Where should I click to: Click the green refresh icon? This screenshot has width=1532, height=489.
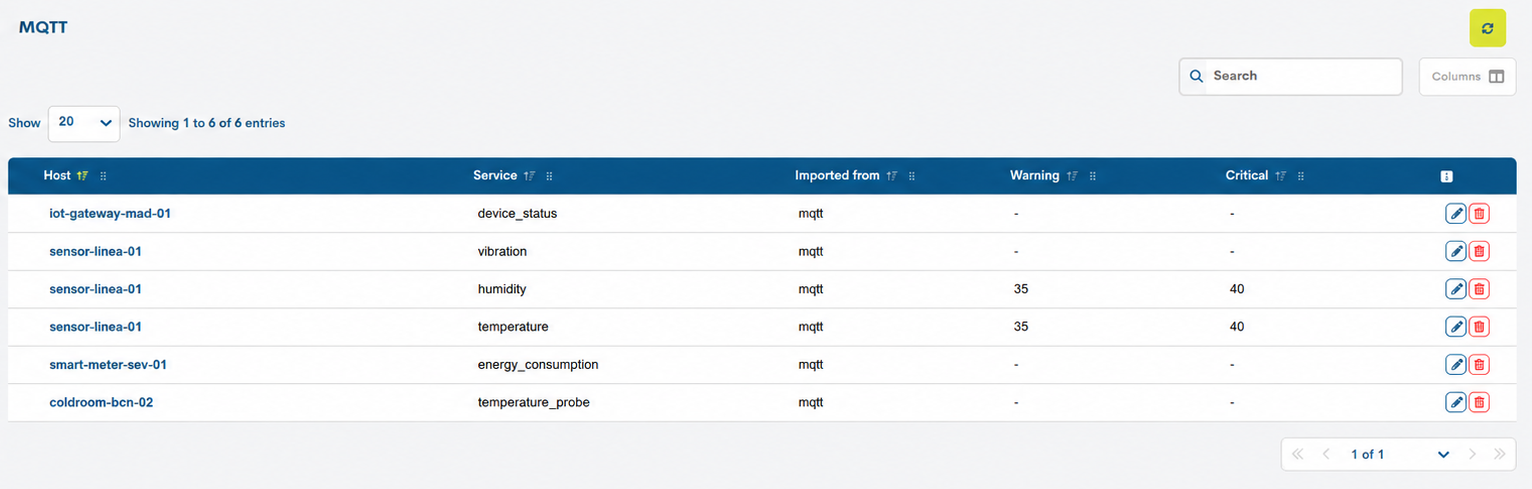(1487, 28)
